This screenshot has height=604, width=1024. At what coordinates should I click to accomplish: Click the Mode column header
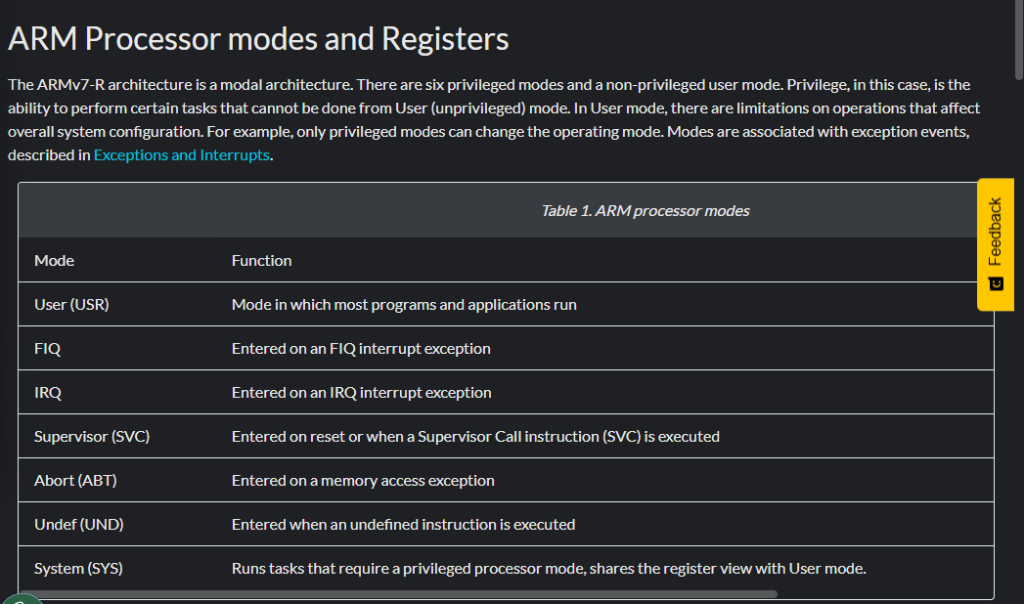coord(54,260)
